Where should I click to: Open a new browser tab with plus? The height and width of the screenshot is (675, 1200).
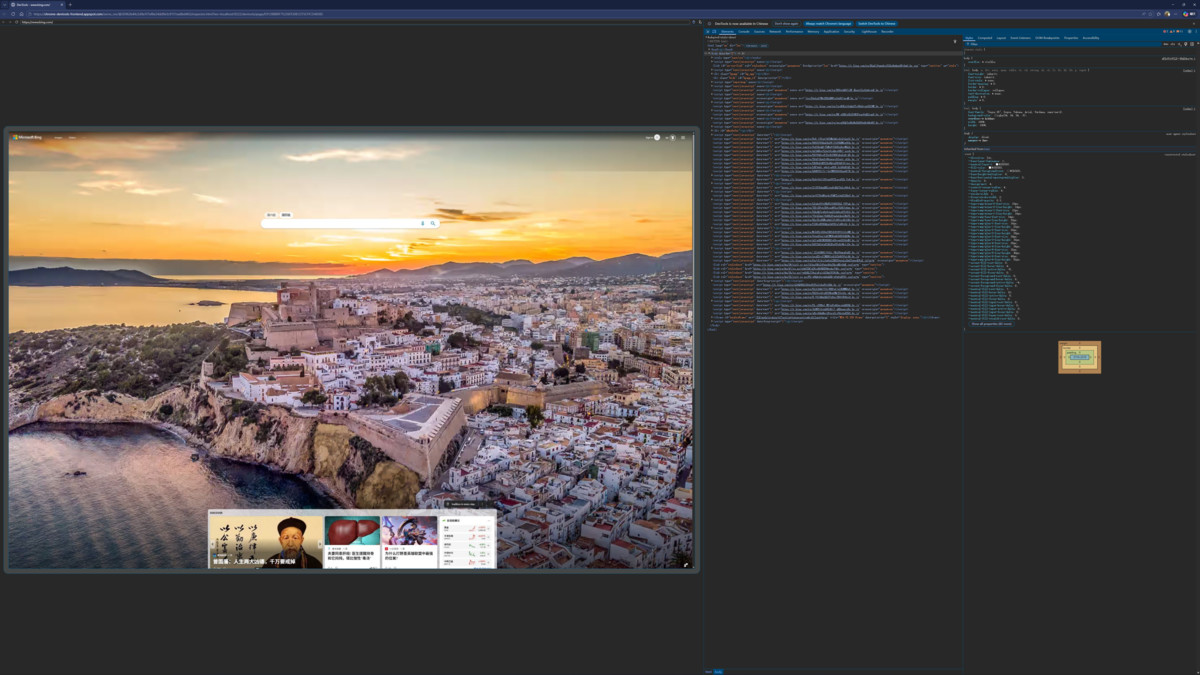pyautogui.click(x=69, y=4)
